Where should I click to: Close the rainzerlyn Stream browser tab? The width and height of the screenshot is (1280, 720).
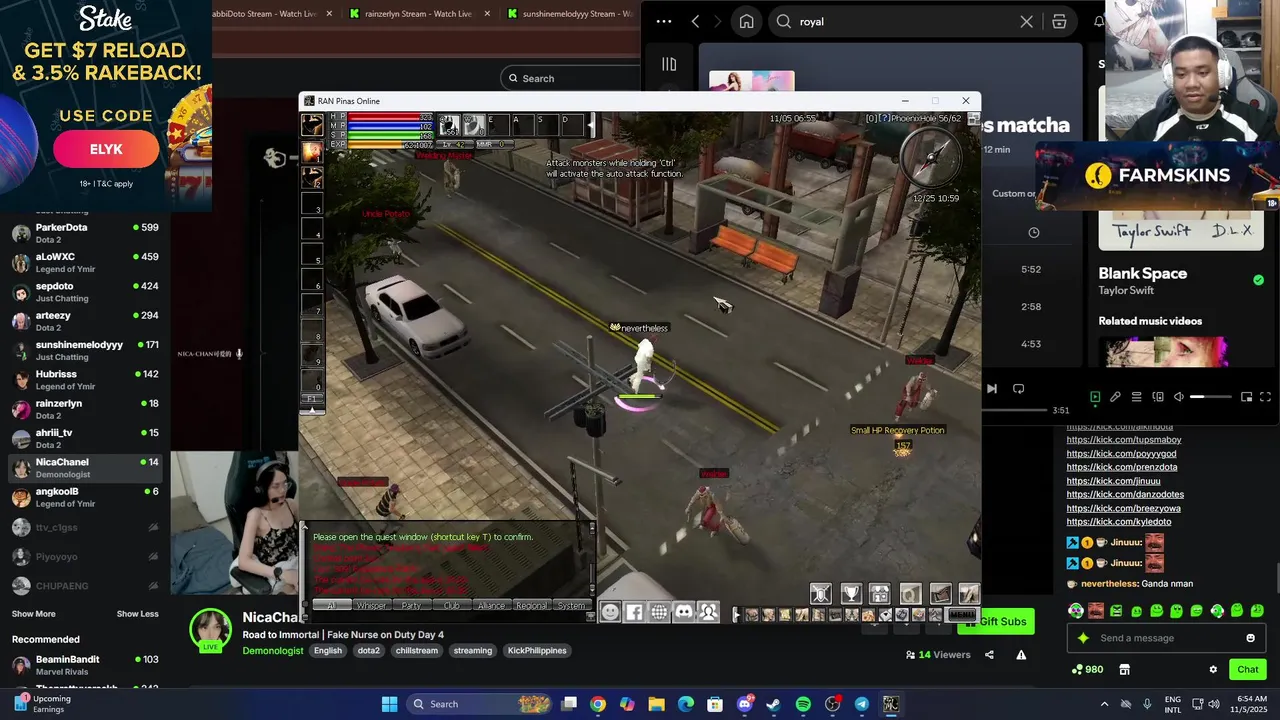coord(487,14)
